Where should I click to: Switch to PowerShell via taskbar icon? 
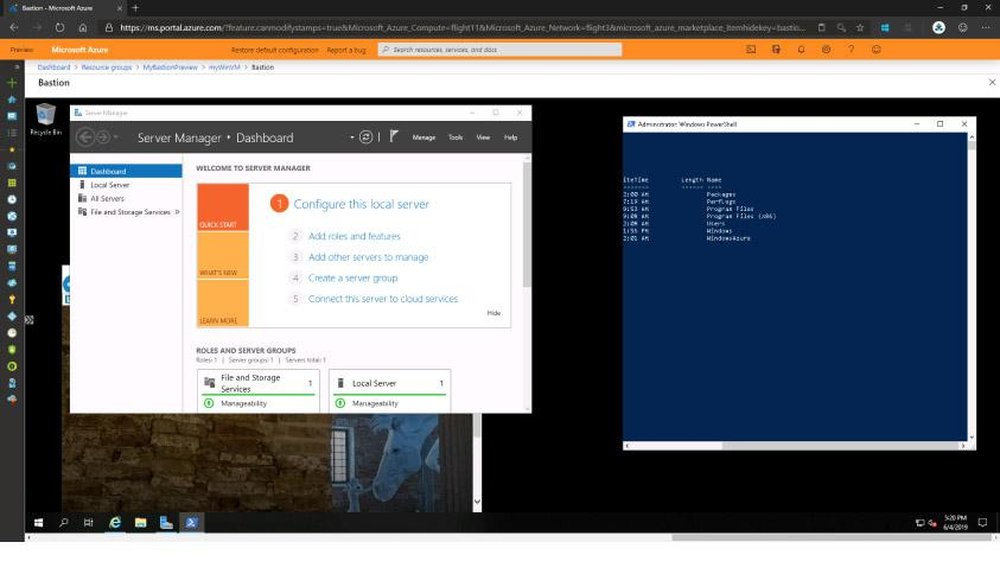pos(191,522)
